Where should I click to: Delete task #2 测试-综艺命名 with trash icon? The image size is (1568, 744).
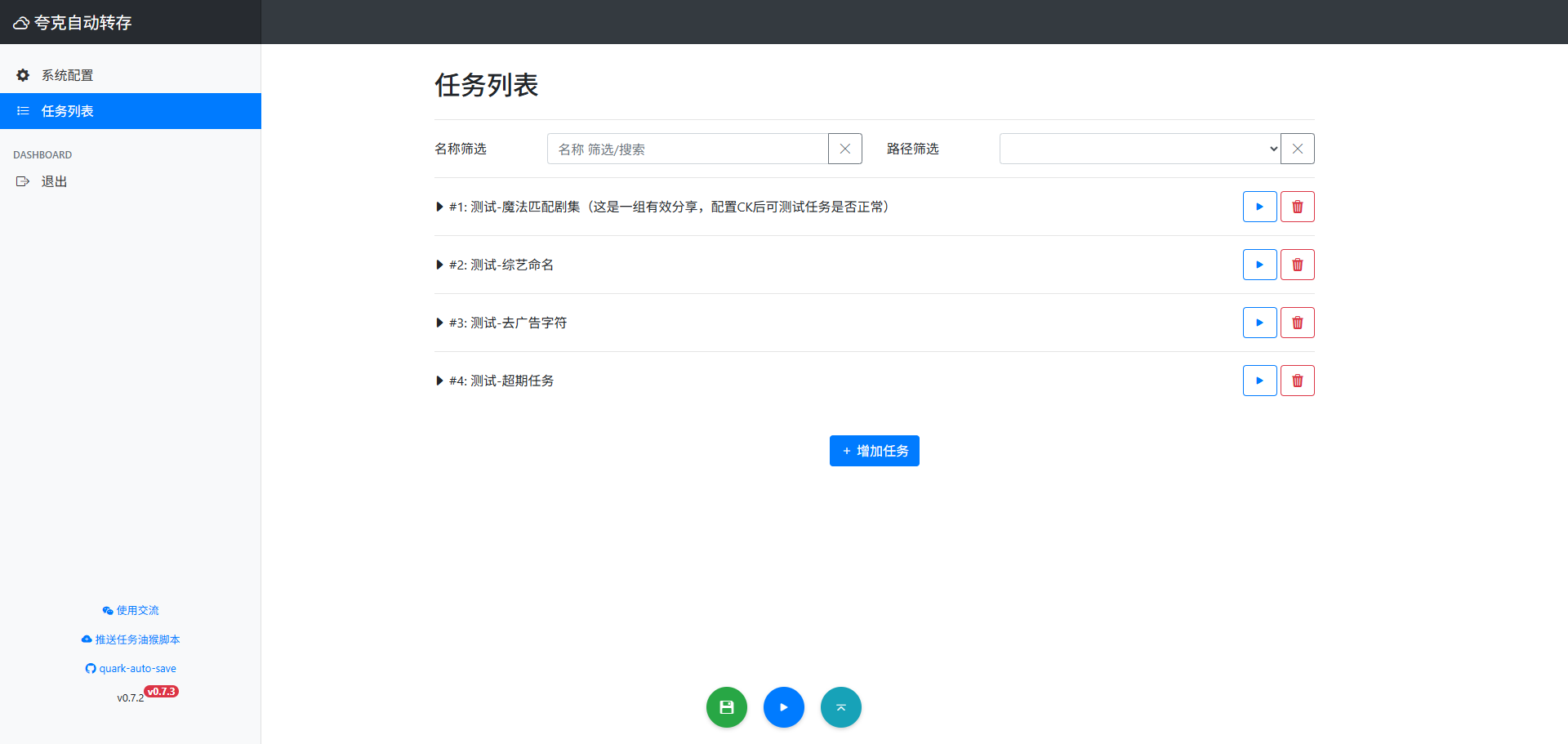pyautogui.click(x=1297, y=265)
